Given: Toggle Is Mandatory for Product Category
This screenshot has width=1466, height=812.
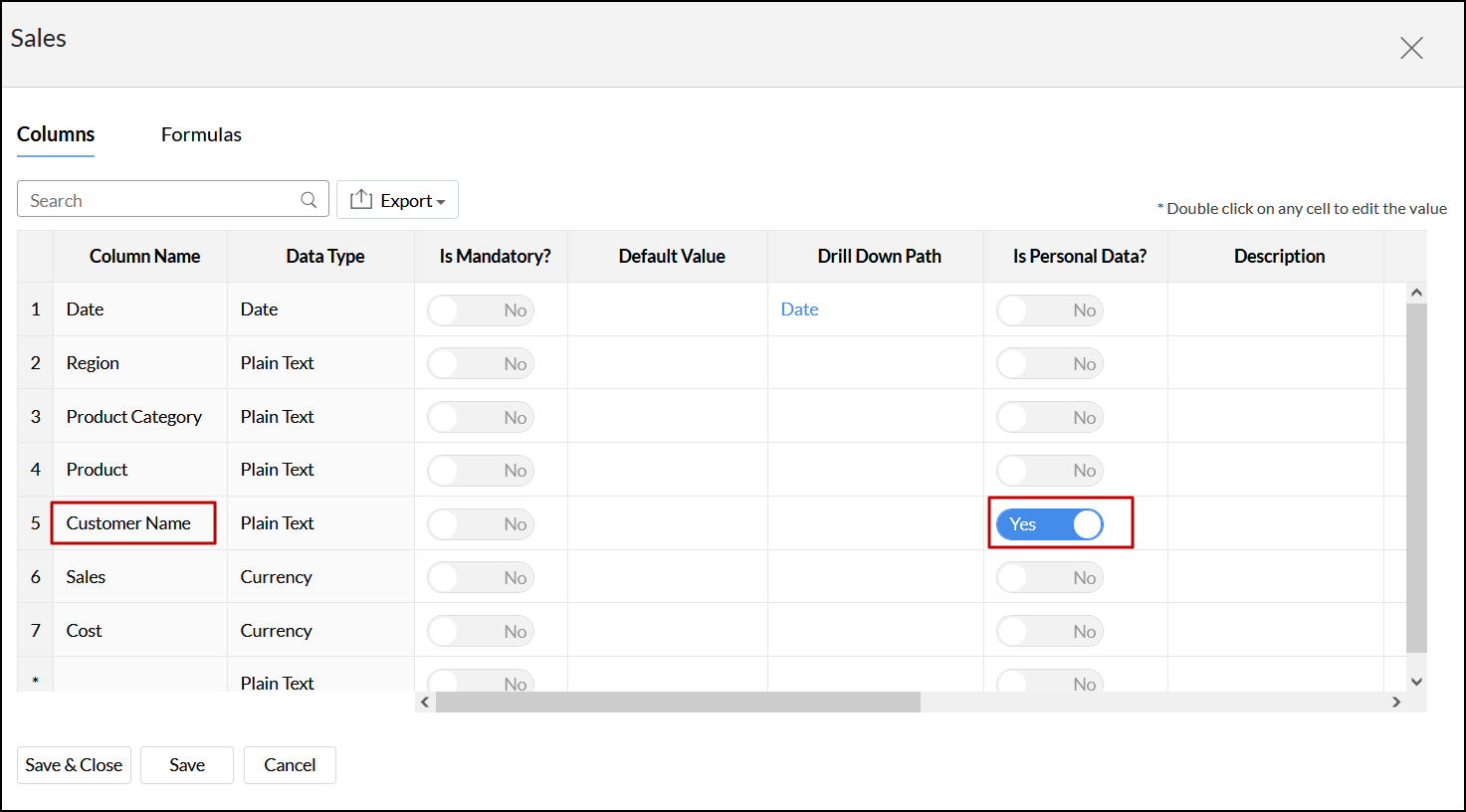Looking at the screenshot, I should click(x=481, y=418).
